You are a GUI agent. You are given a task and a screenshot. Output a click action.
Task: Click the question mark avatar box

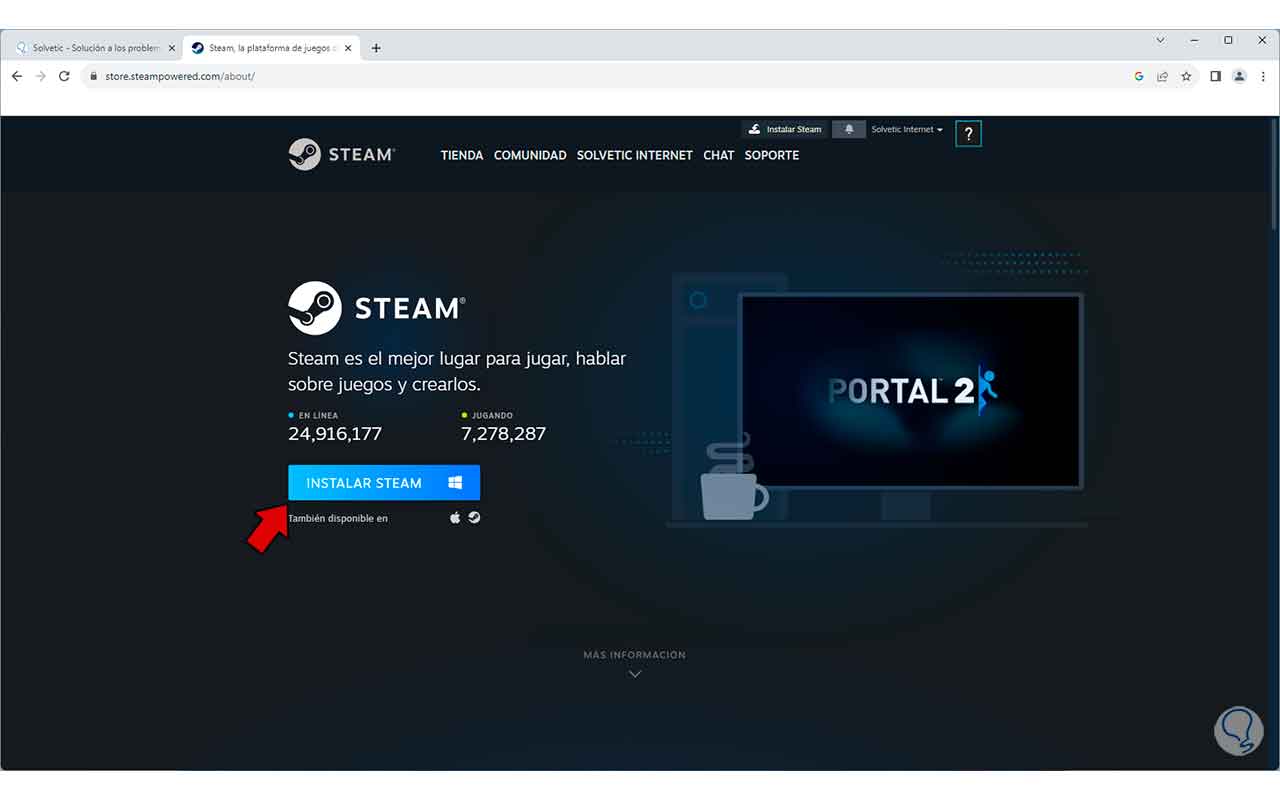click(968, 134)
